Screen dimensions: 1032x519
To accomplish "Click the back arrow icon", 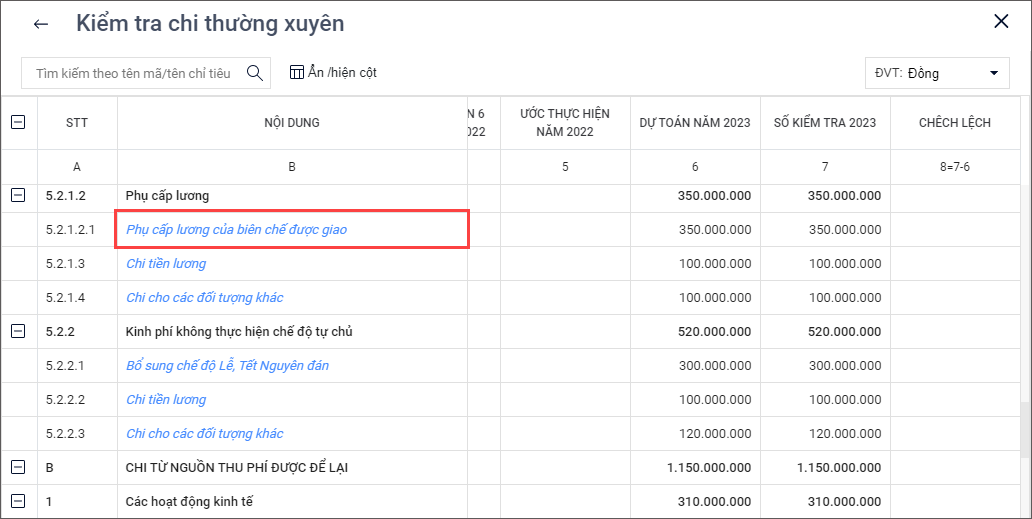I will click(x=41, y=24).
